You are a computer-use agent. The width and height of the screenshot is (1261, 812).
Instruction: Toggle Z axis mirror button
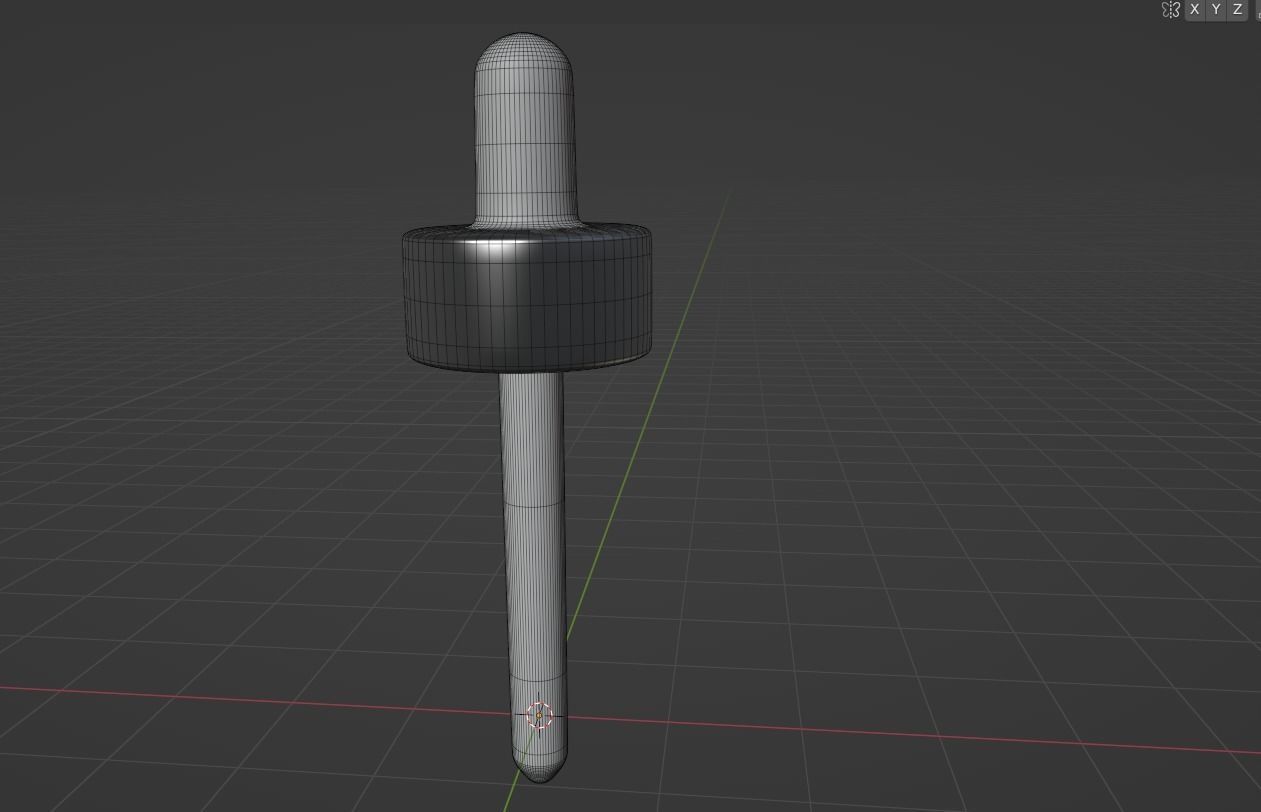click(x=1238, y=9)
